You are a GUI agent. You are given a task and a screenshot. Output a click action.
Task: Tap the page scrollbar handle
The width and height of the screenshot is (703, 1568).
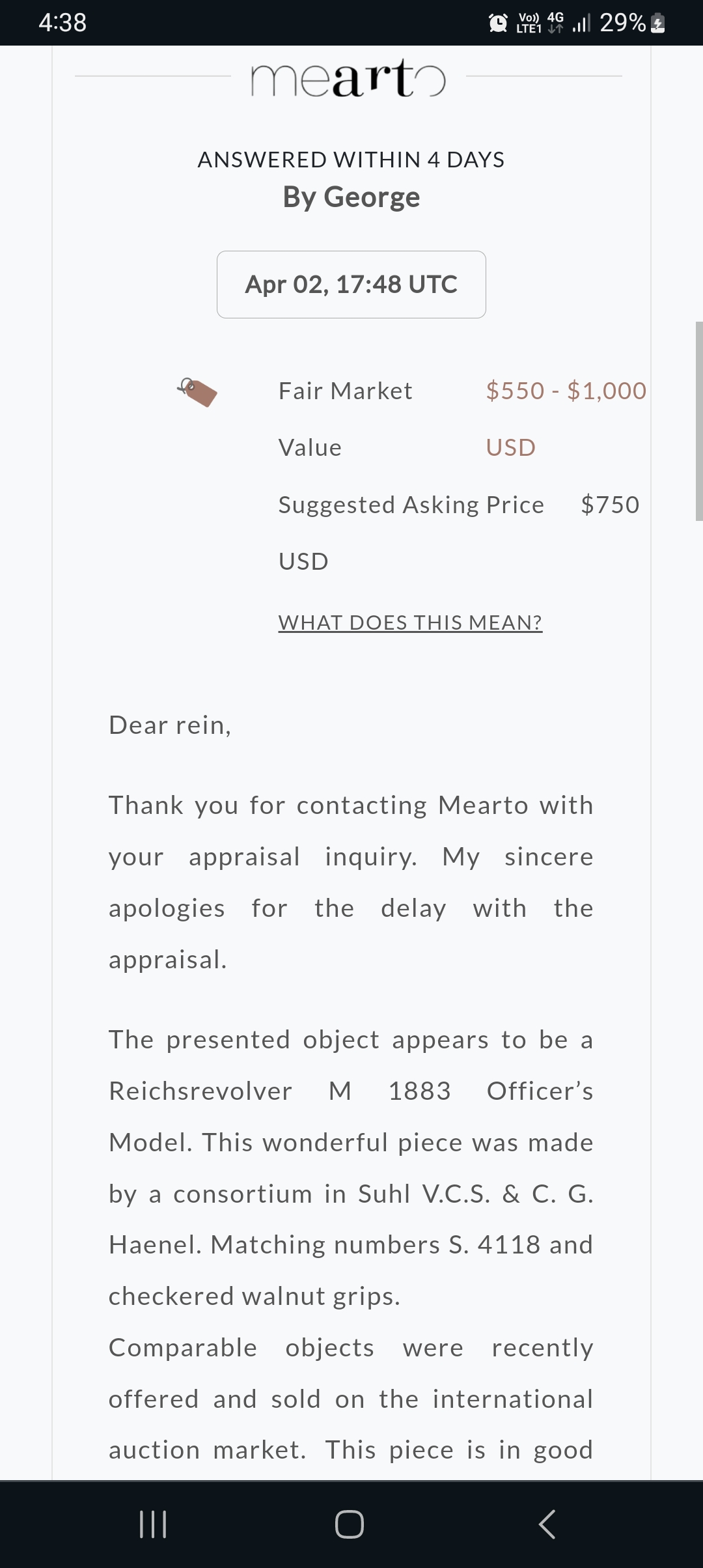click(698, 421)
